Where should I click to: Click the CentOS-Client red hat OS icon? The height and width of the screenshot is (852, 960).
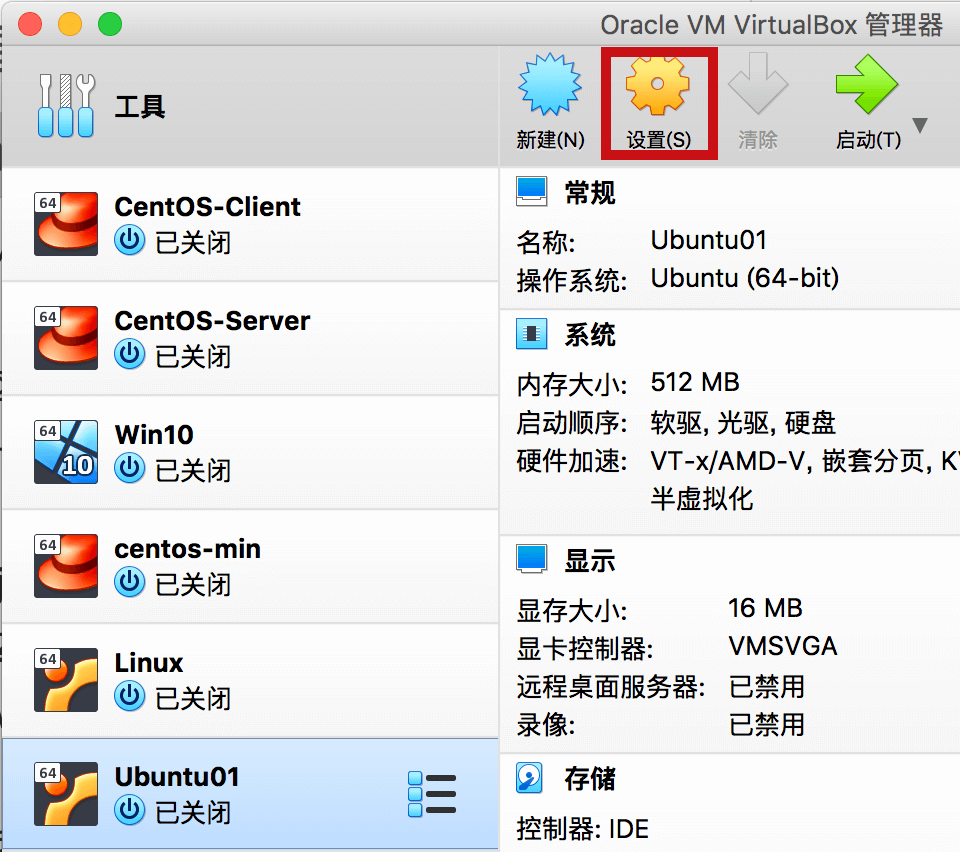[x=66, y=224]
